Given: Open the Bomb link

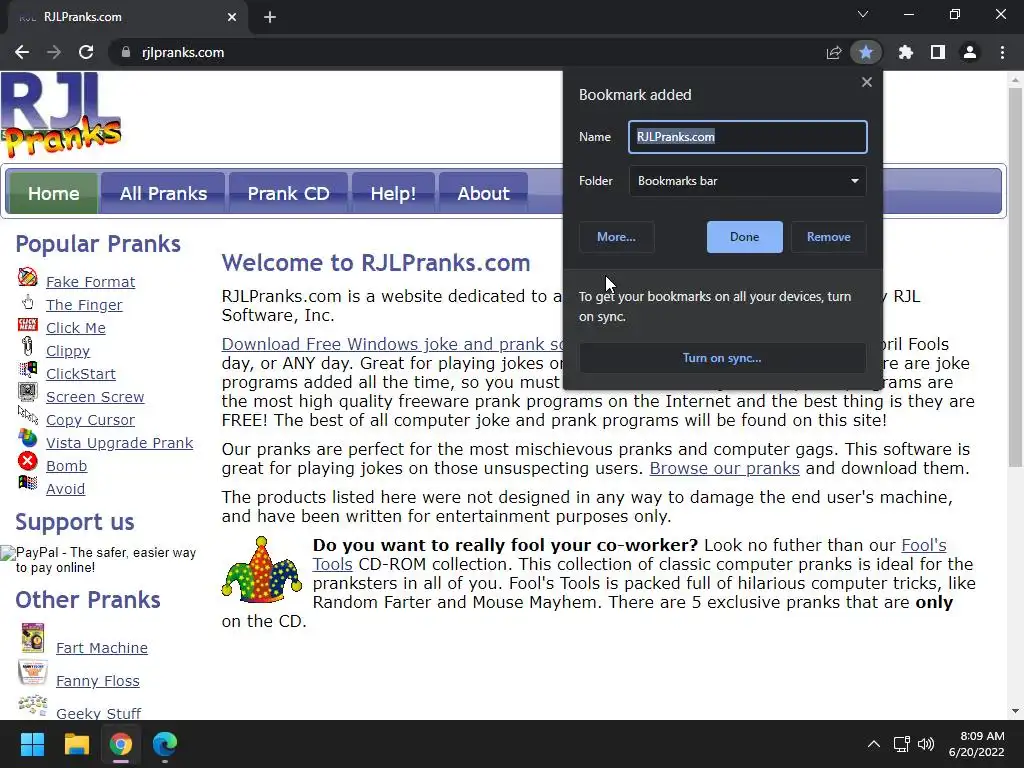Looking at the screenshot, I should [67, 466].
